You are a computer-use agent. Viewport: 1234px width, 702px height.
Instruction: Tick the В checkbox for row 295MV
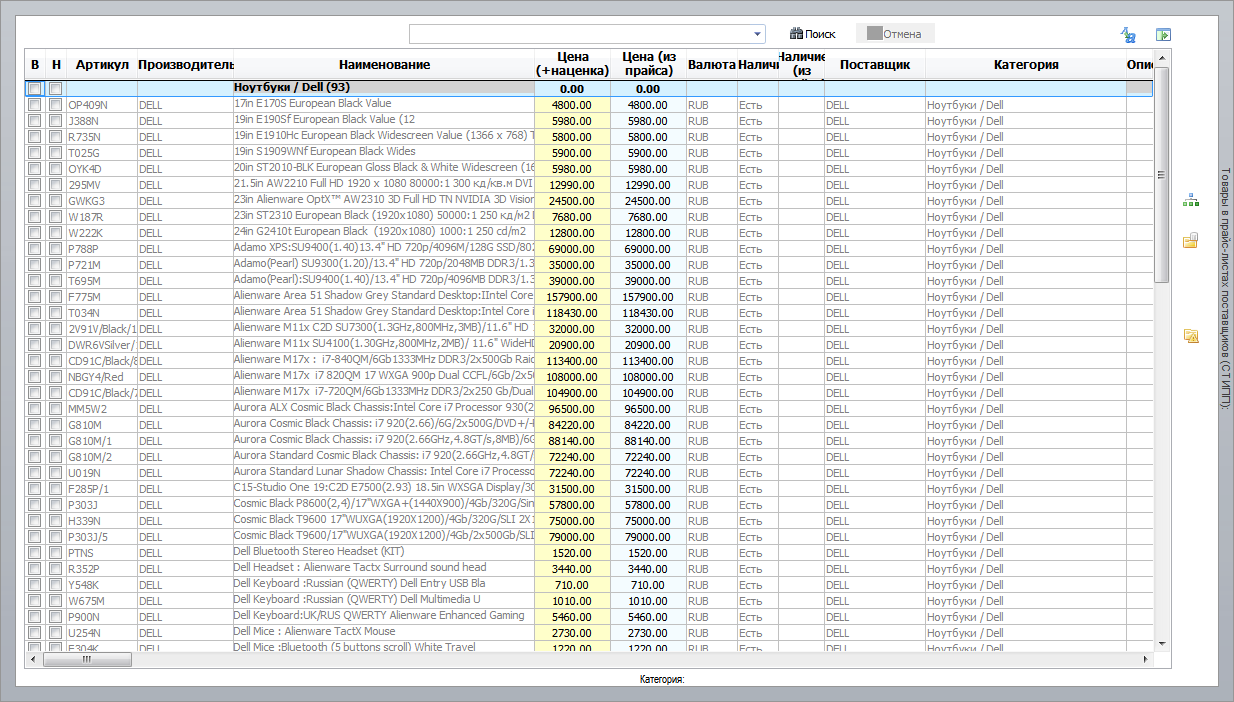point(35,184)
